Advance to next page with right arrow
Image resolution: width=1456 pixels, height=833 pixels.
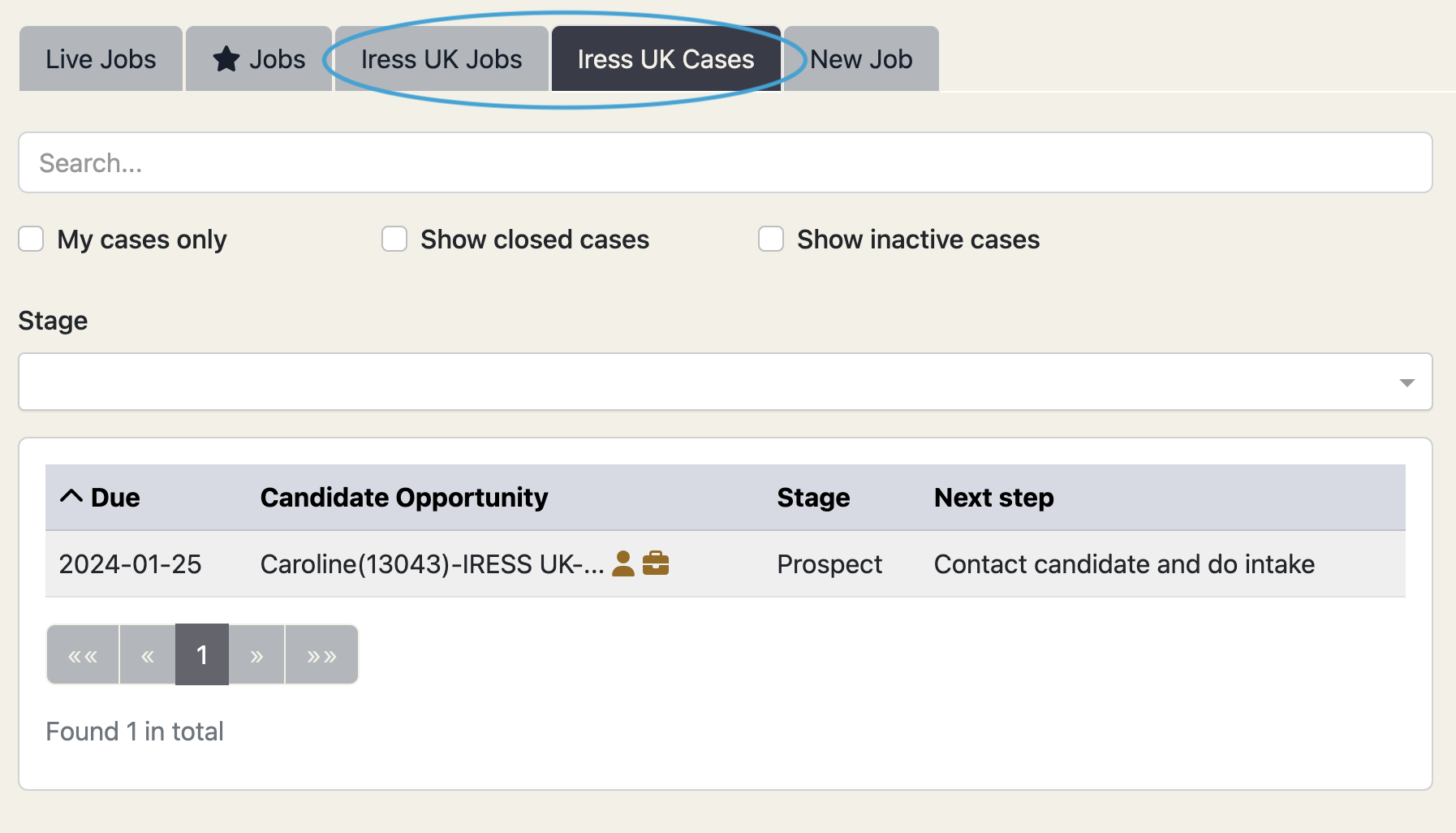coord(256,654)
